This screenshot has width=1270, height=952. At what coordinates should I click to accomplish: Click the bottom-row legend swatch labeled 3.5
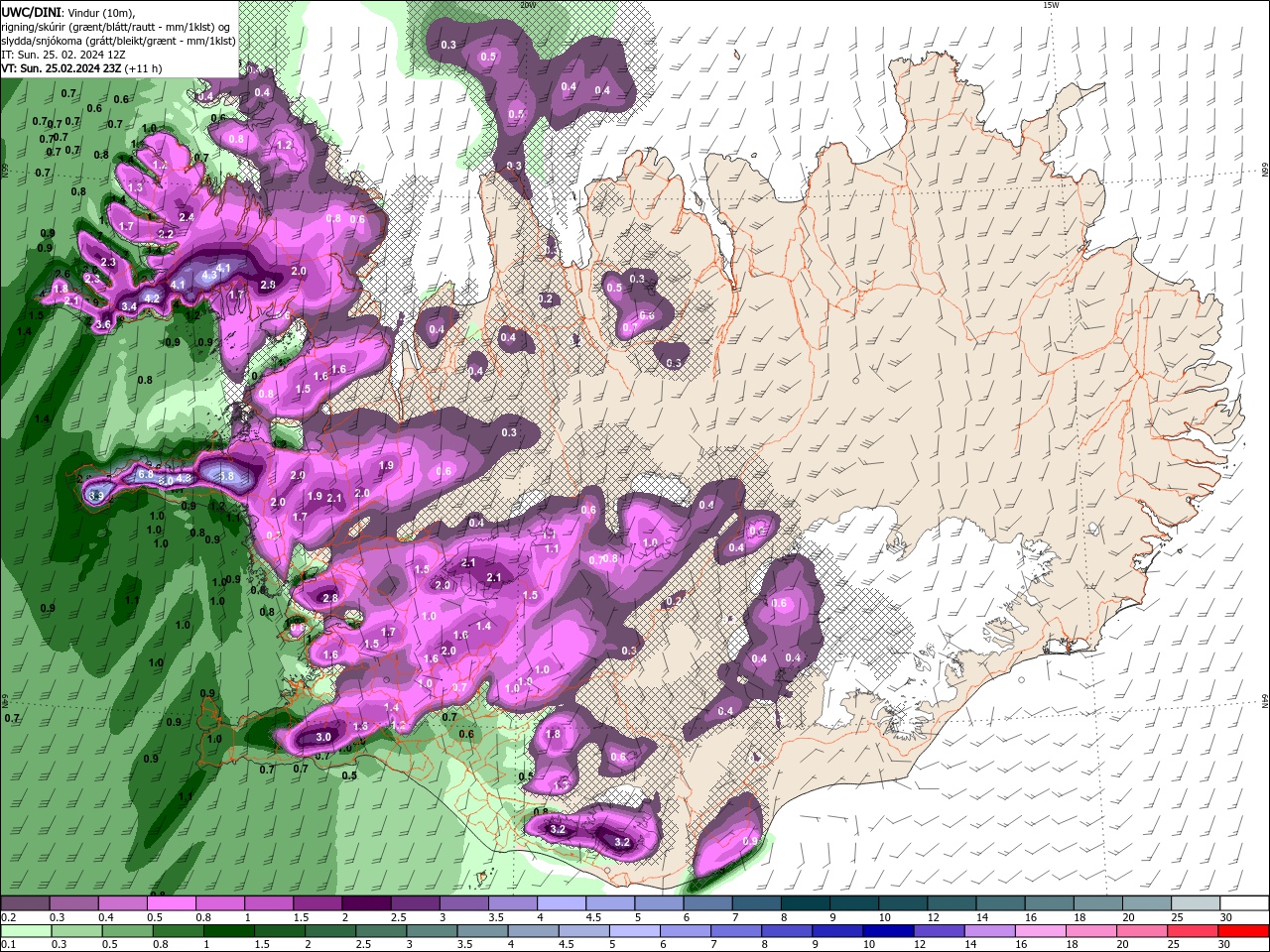[x=481, y=930]
